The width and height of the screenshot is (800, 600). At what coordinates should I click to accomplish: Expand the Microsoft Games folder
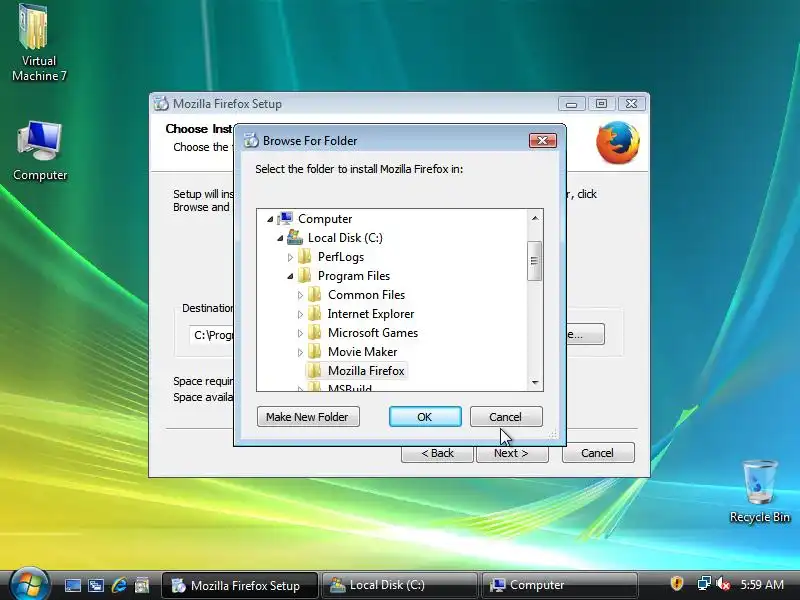(301, 333)
